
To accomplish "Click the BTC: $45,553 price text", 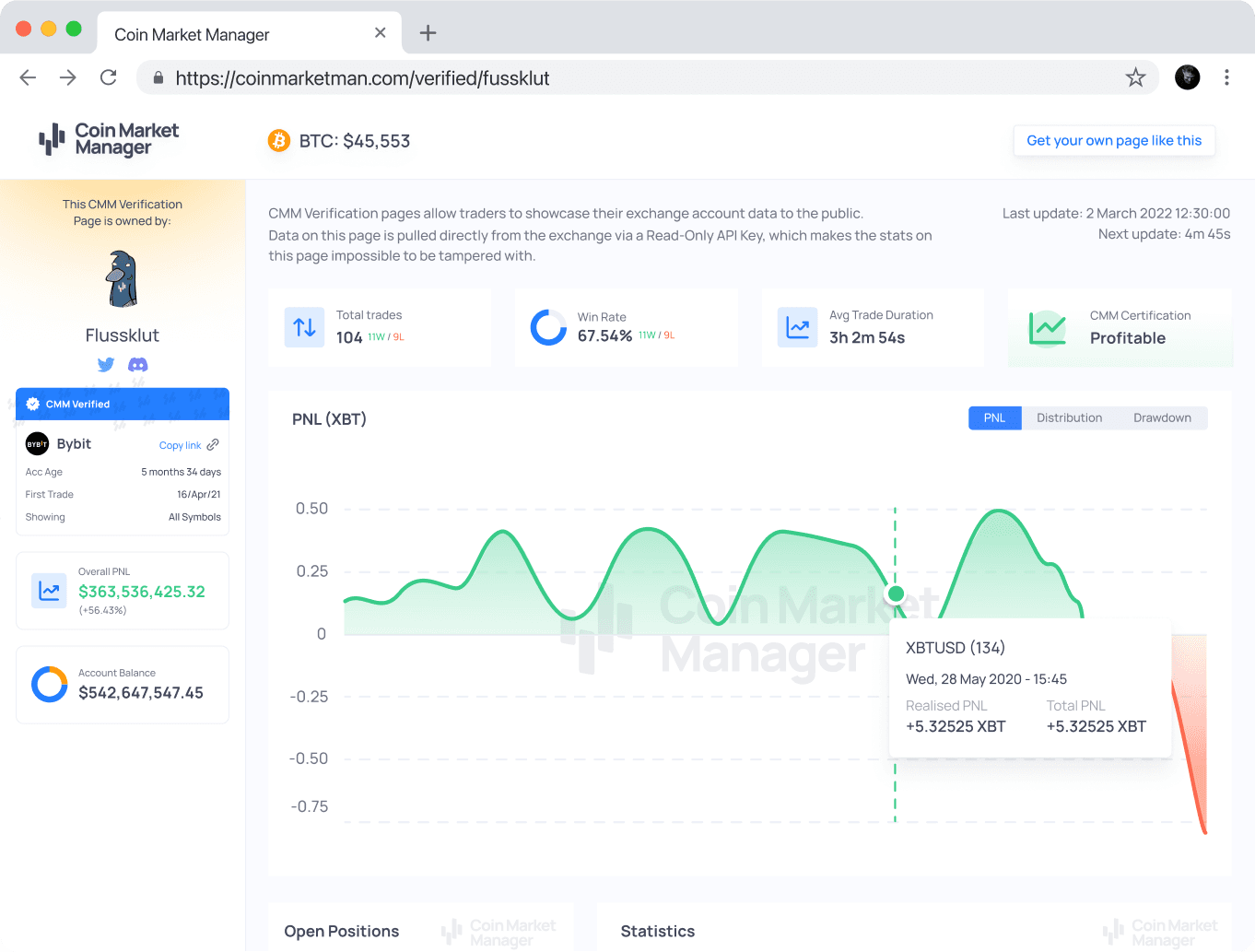I will (x=355, y=141).
